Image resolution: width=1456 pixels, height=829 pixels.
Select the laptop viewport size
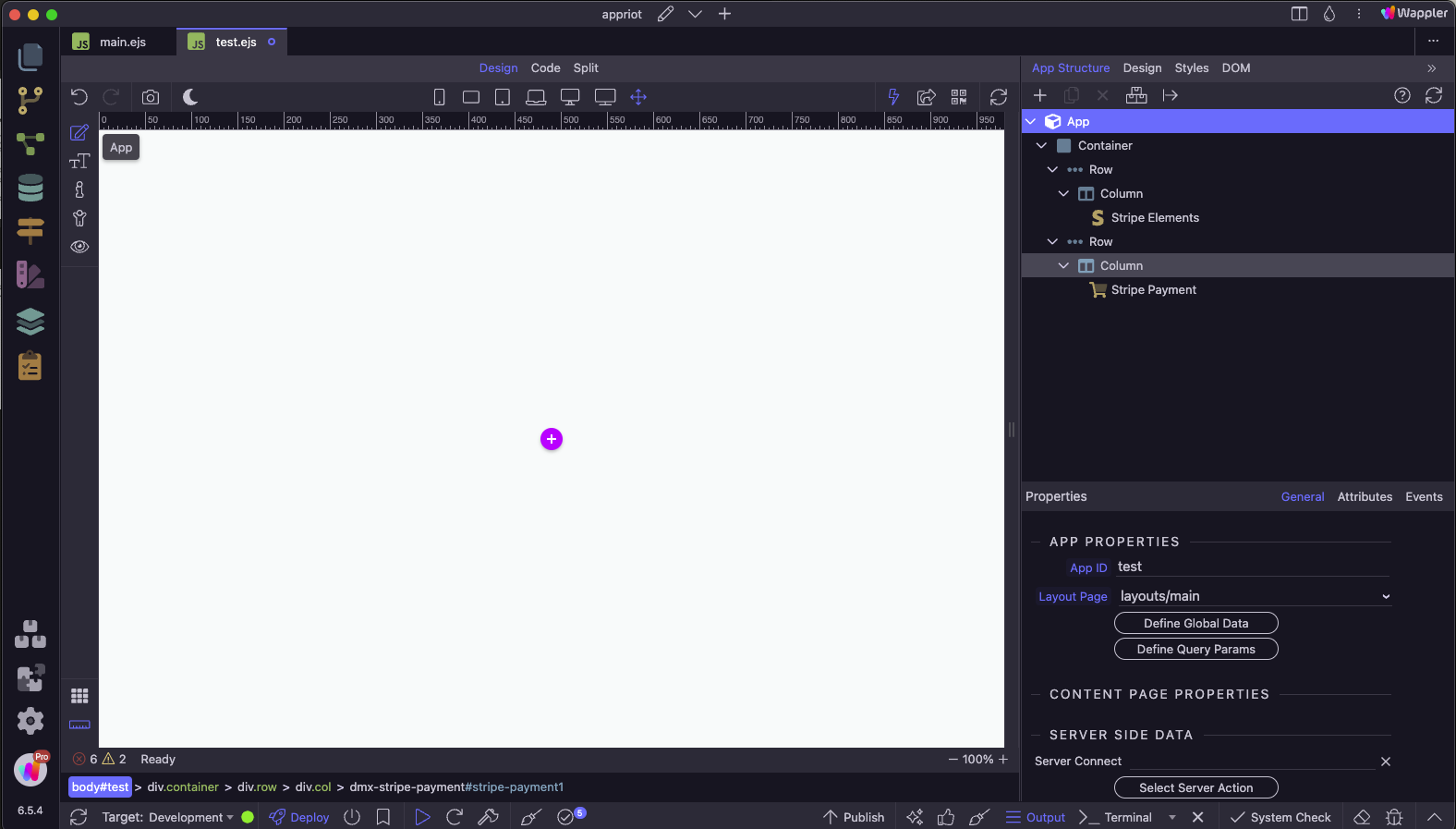coord(536,97)
